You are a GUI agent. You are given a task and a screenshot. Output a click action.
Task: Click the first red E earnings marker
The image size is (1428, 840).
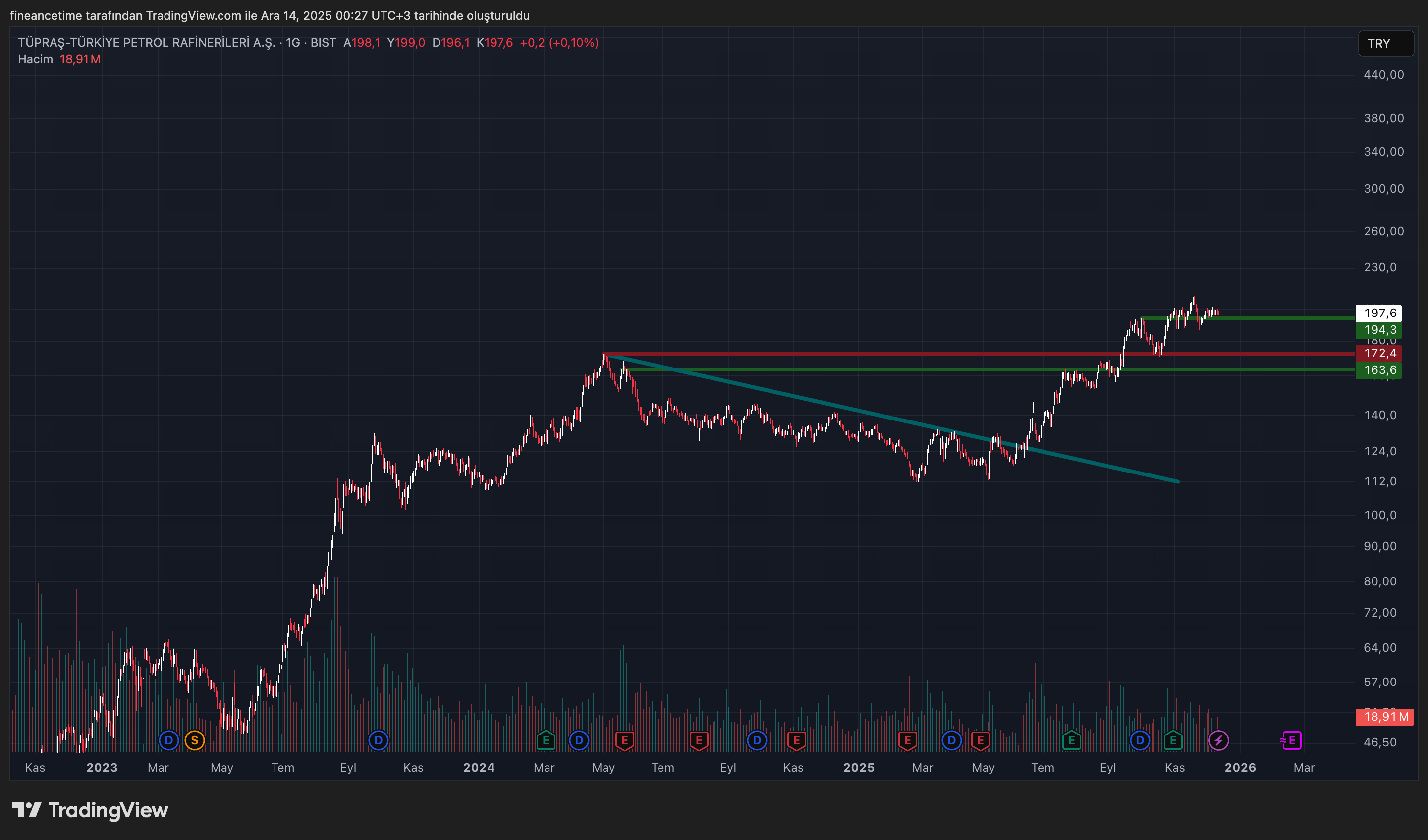tap(624, 740)
